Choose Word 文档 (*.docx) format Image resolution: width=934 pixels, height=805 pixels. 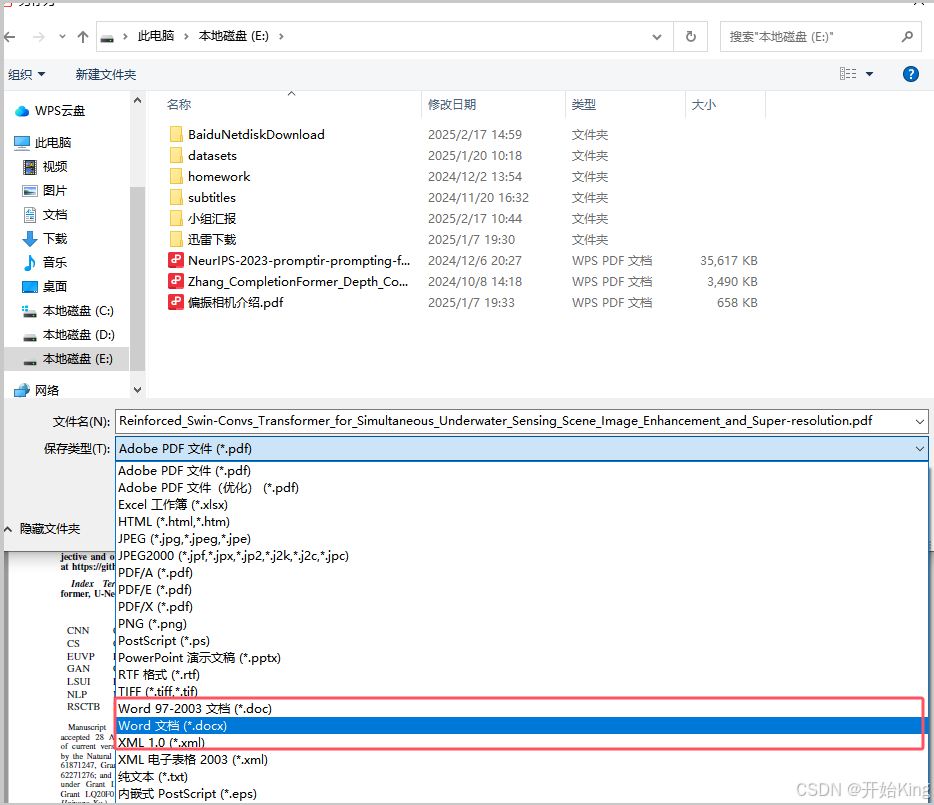pyautogui.click(x=521, y=726)
